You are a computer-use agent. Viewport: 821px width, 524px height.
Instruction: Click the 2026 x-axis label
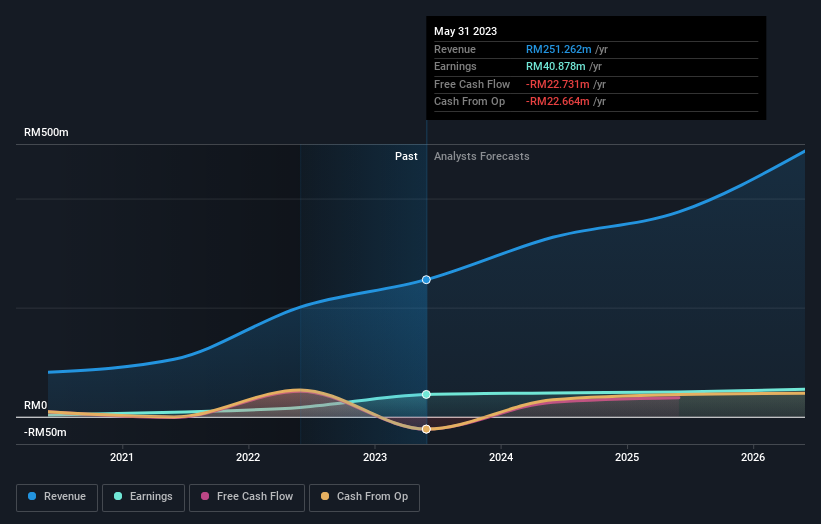click(x=753, y=457)
